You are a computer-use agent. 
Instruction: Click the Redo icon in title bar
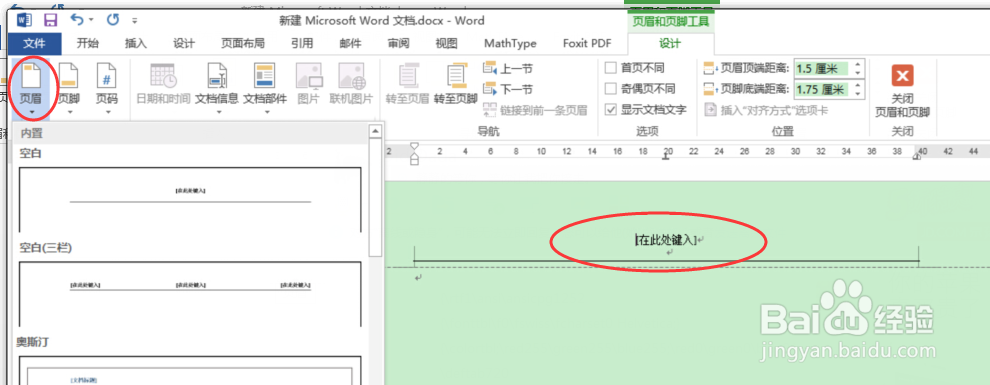click(113, 20)
